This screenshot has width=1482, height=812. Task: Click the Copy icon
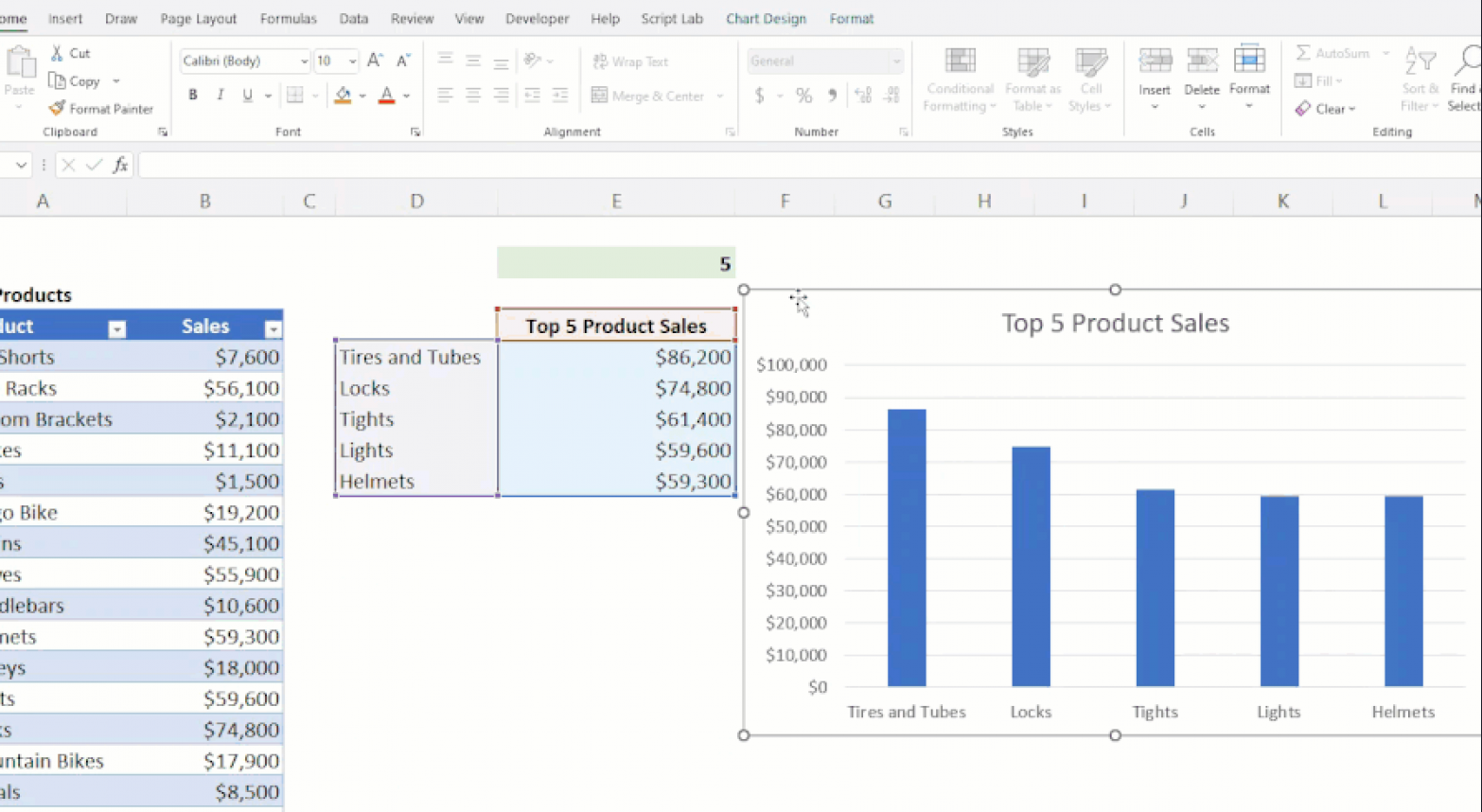click(x=58, y=81)
